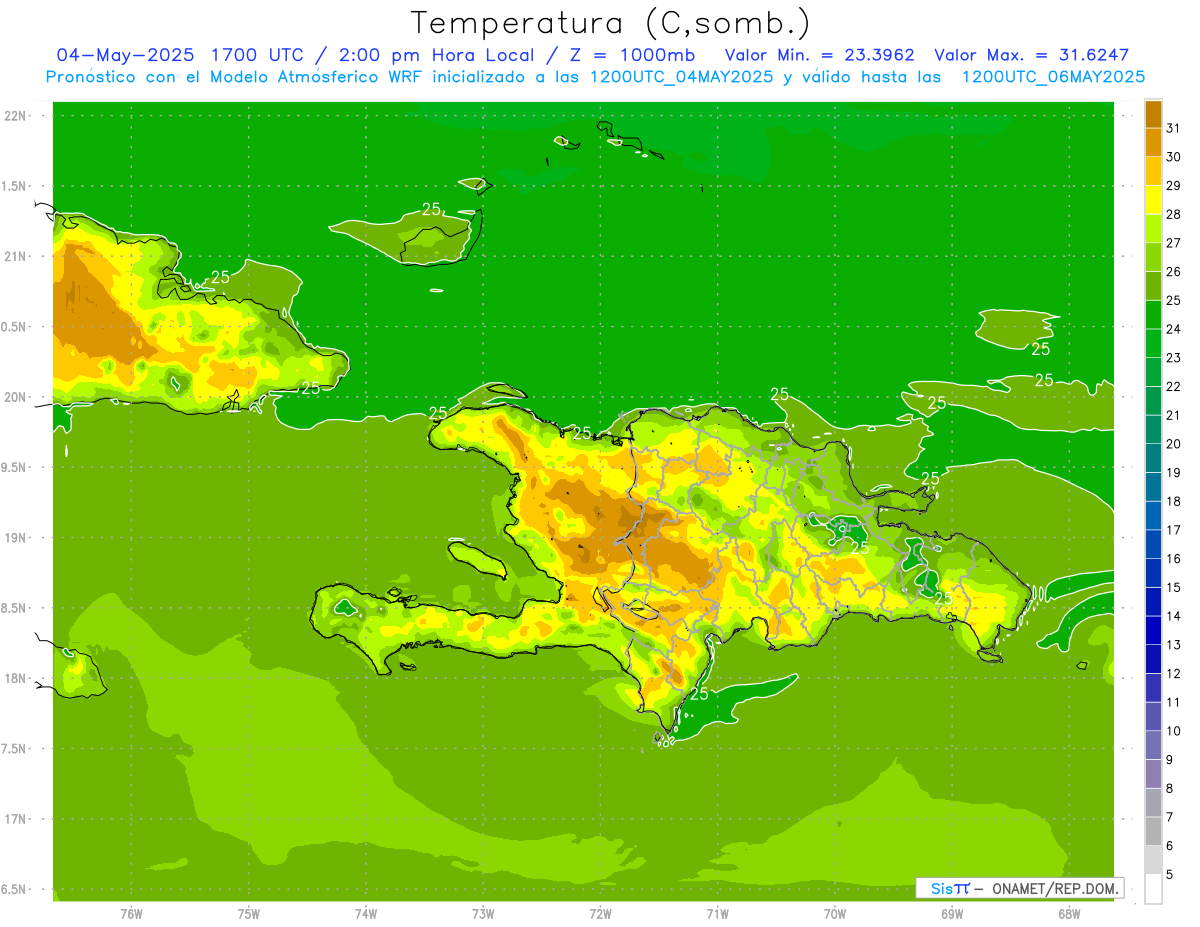Click the "73W" longitude axis label

tap(483, 914)
